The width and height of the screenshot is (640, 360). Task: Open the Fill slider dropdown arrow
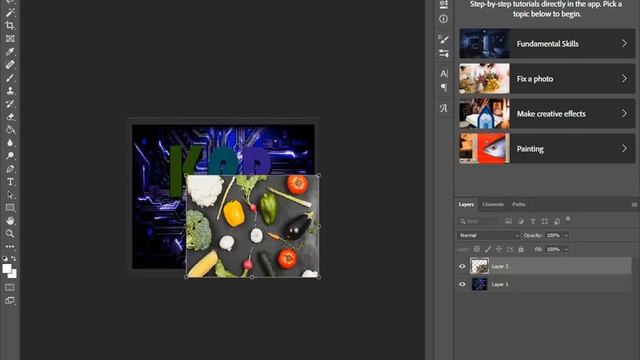pos(566,249)
